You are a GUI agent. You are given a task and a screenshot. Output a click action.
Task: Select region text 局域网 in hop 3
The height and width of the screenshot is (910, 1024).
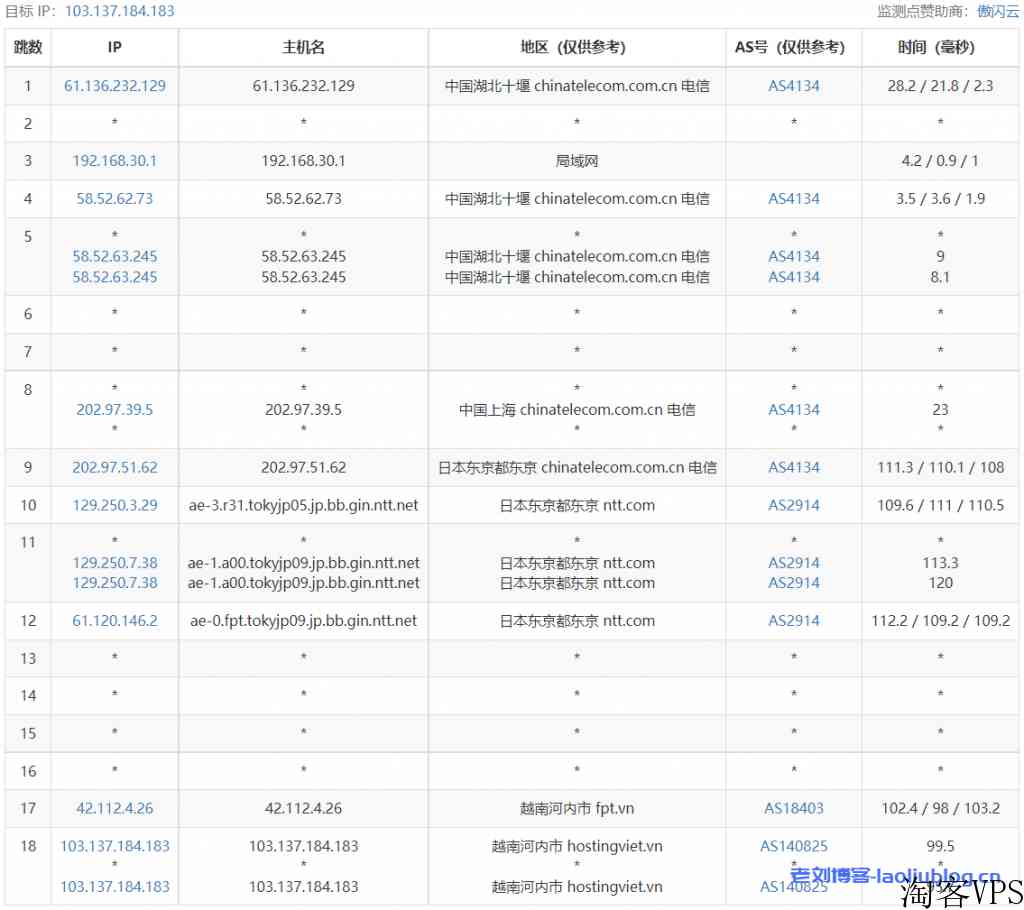pyautogui.click(x=577, y=161)
